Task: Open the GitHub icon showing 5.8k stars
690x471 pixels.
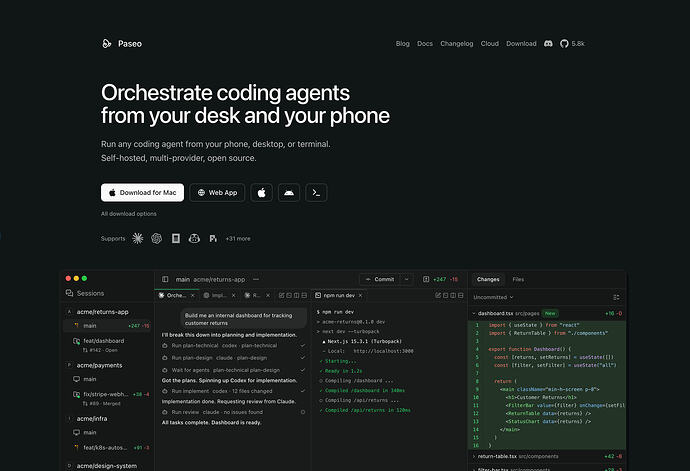Action: point(564,44)
